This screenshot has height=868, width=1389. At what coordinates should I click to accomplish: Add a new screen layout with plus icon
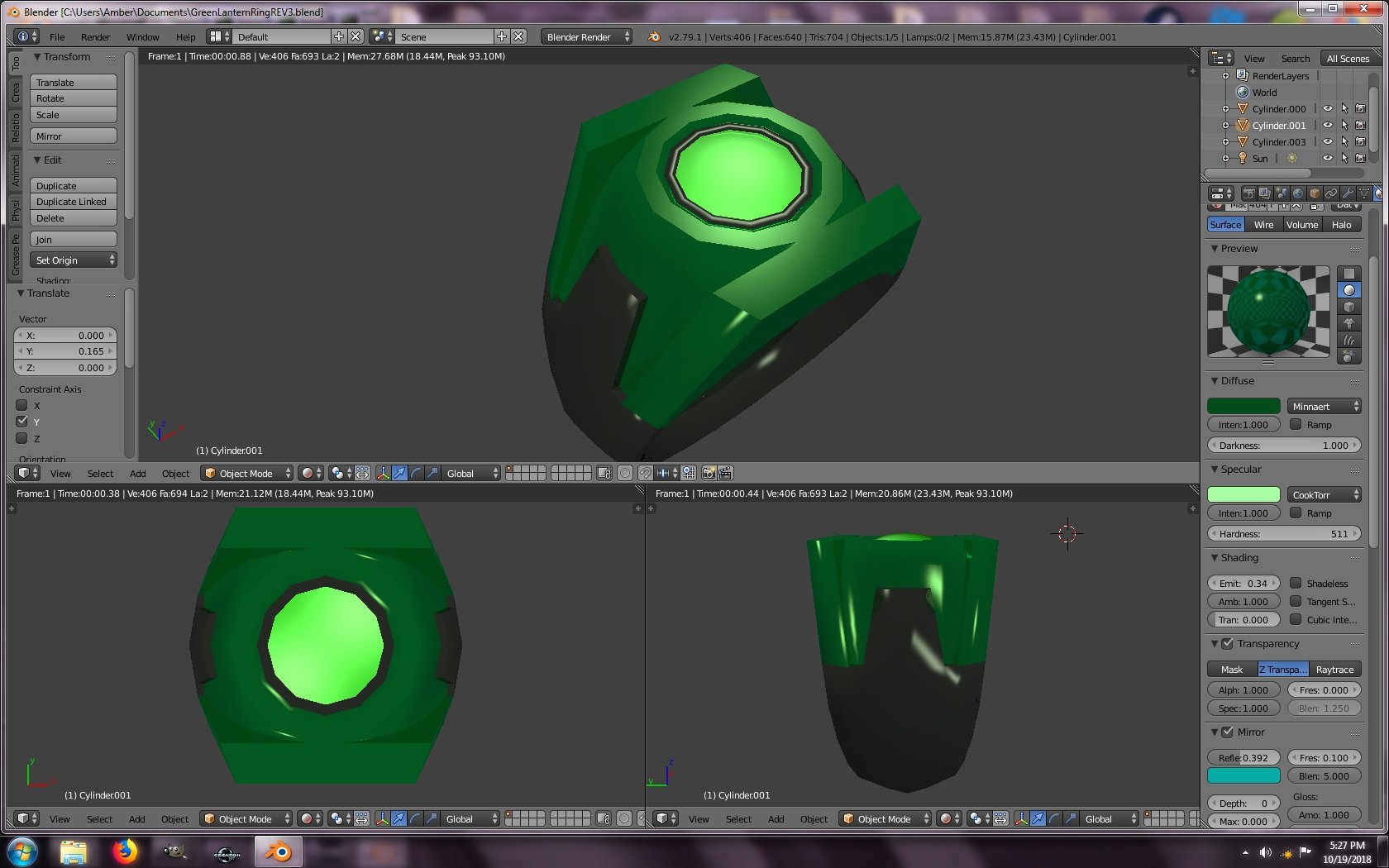click(339, 36)
